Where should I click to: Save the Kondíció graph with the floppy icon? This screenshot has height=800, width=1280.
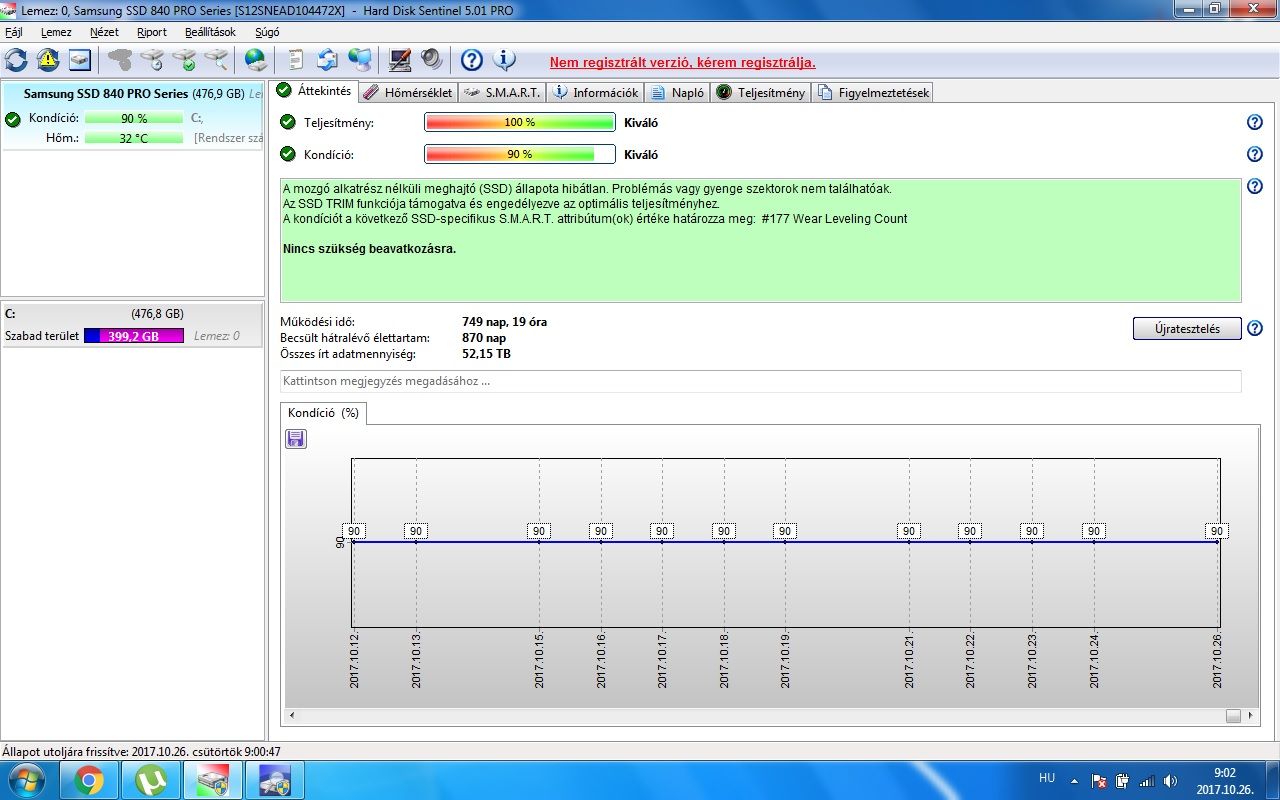pos(296,438)
